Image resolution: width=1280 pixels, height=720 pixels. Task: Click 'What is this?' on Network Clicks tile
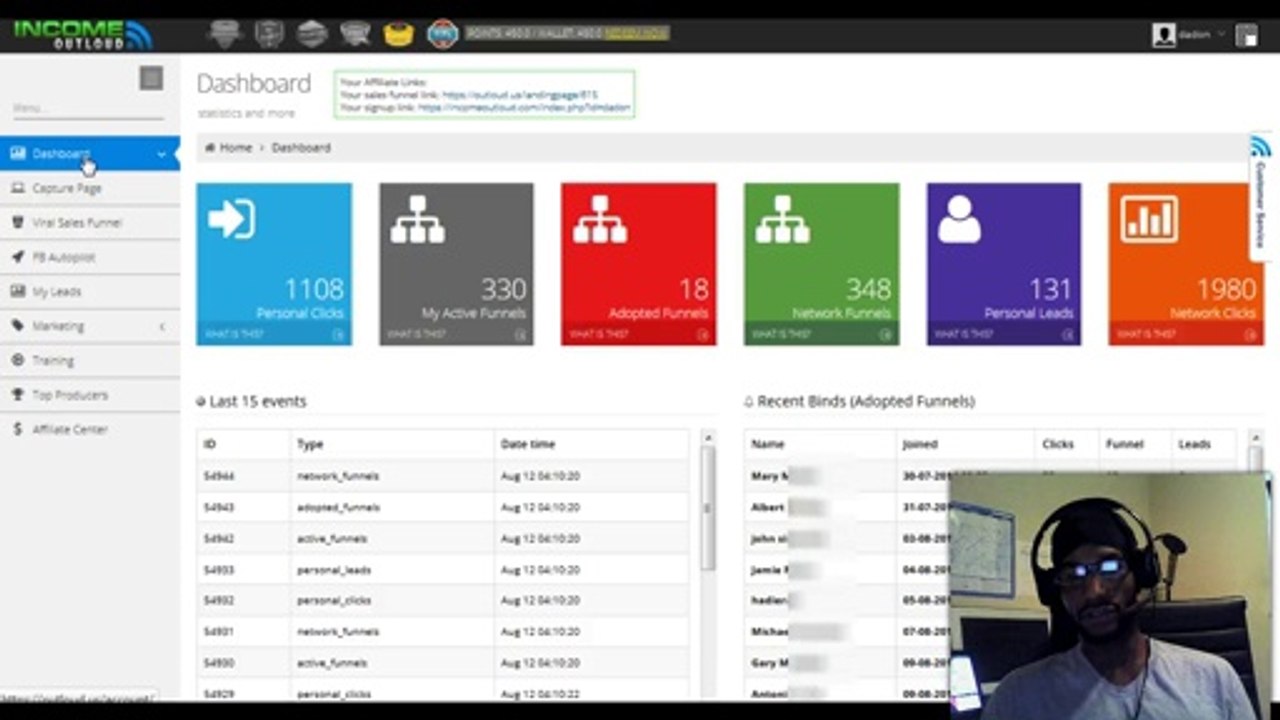pyautogui.click(x=1146, y=334)
